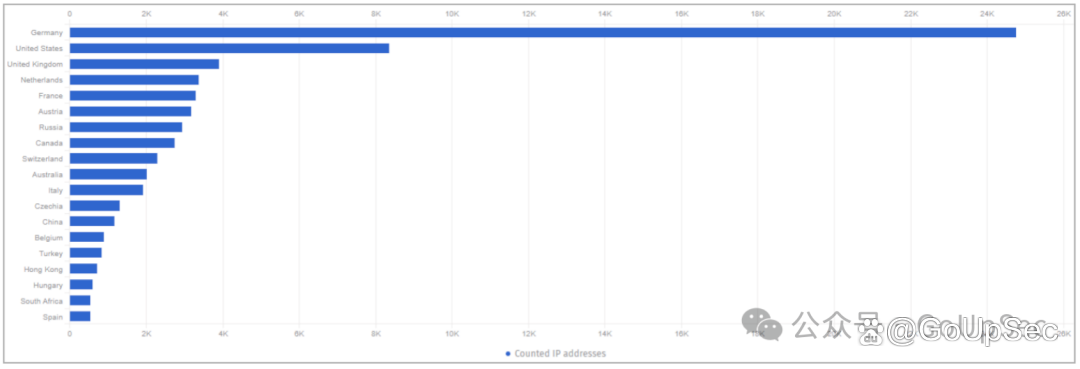This screenshot has height=369, width=1080.
Task: Click the United Kingdom bar
Action: coord(144,64)
